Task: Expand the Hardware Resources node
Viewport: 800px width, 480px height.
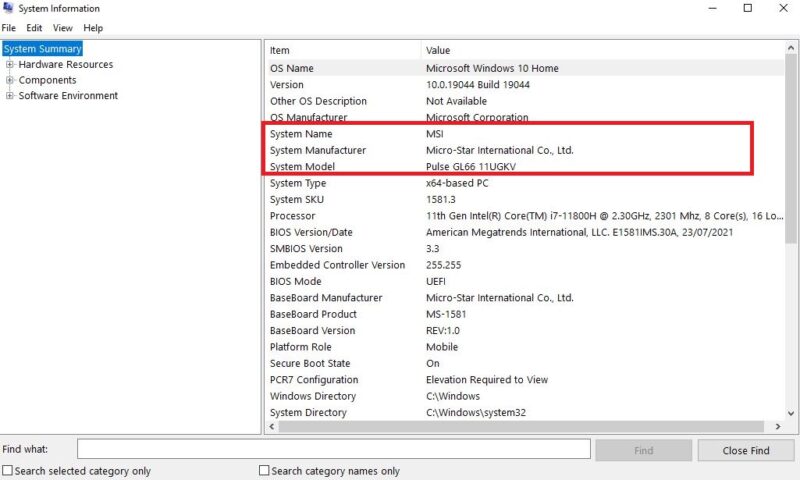Action: tap(9, 64)
